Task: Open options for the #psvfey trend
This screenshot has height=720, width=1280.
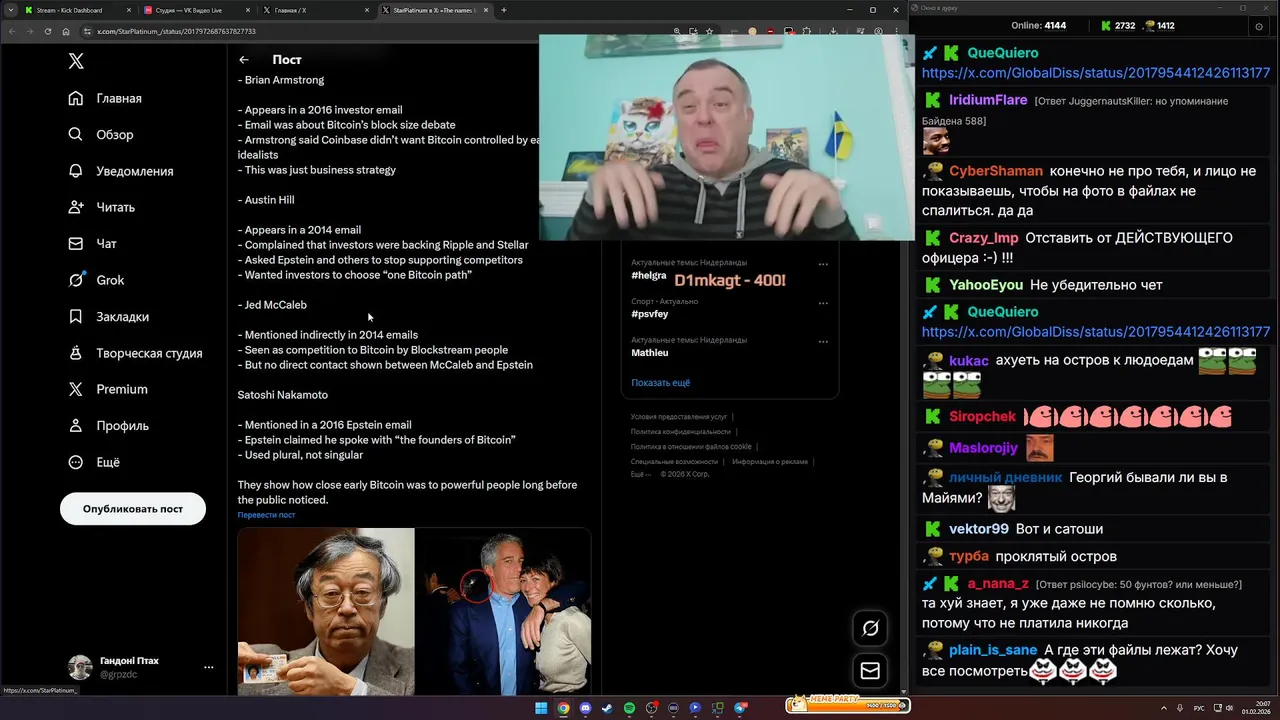Action: click(x=823, y=303)
